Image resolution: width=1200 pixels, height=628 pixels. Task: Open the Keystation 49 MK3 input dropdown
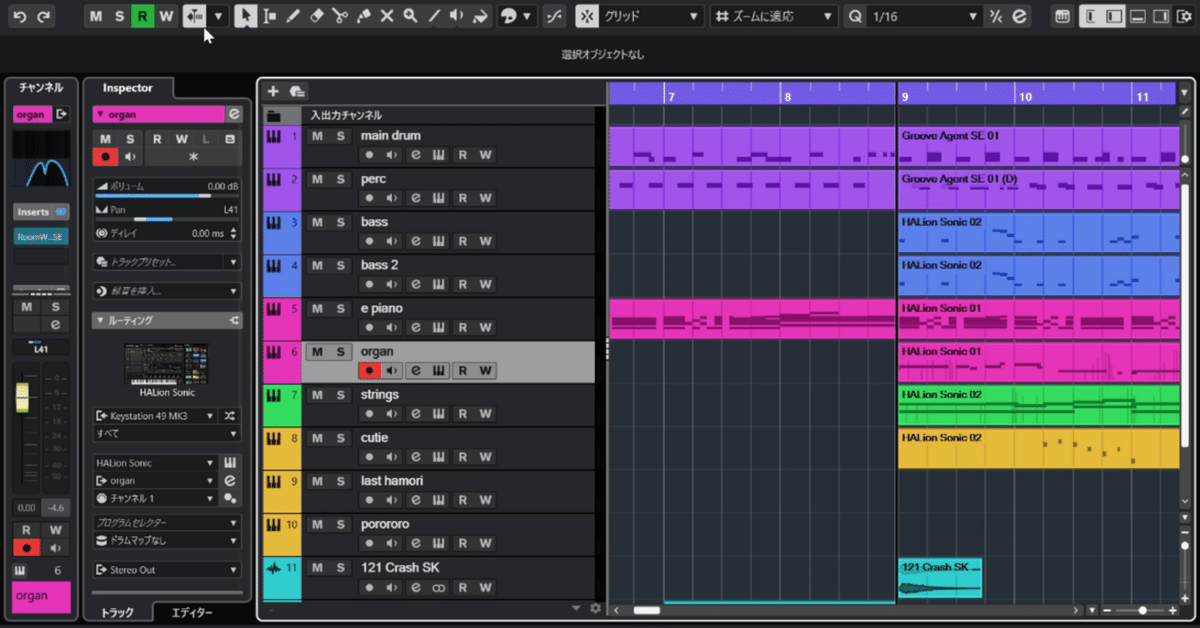(156, 416)
